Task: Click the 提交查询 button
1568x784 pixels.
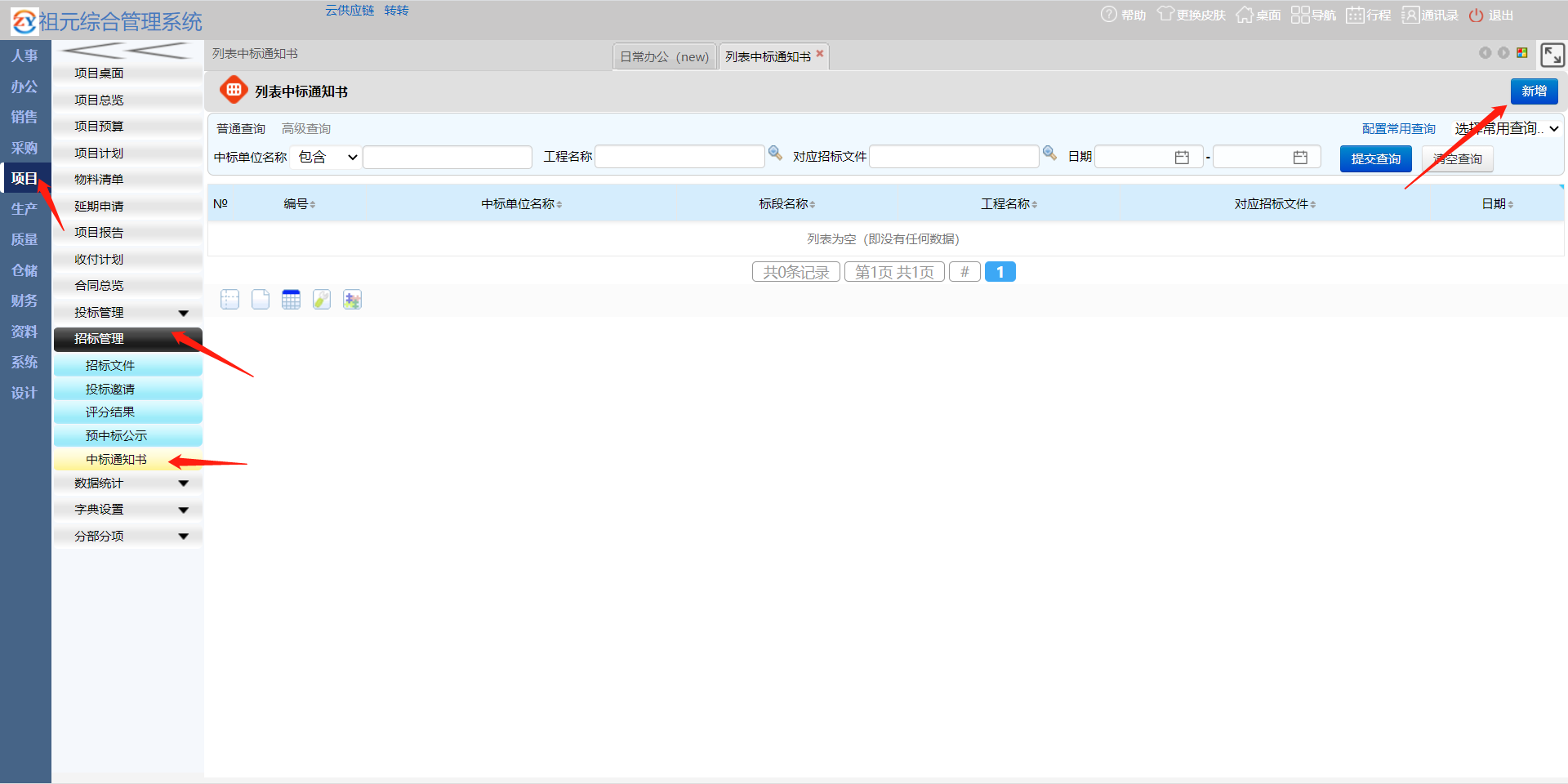Action: click(1375, 158)
